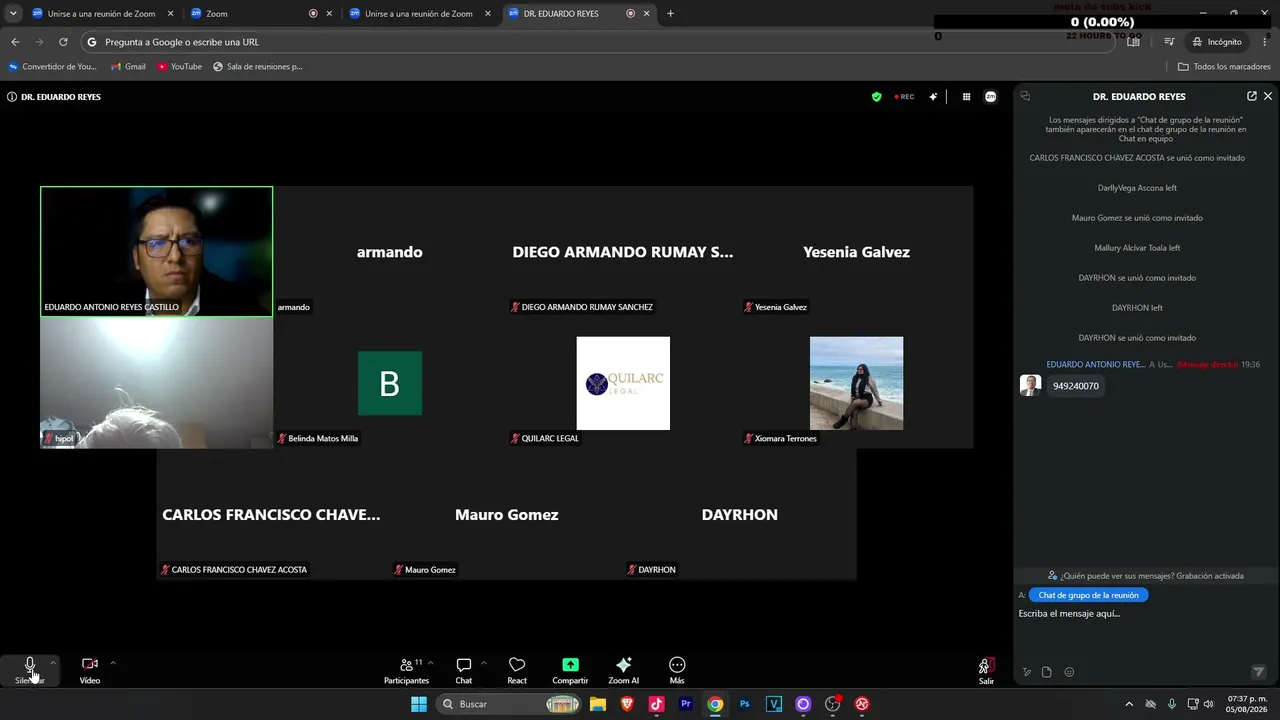
Task: Open the Chrome three-dot menu
Action: tap(1266, 42)
